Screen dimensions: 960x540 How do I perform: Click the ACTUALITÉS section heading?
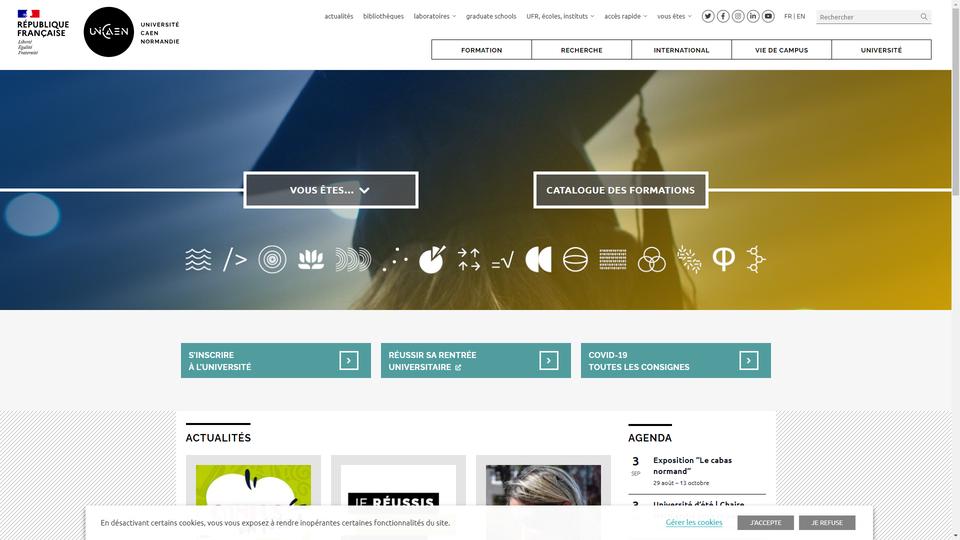pos(218,438)
